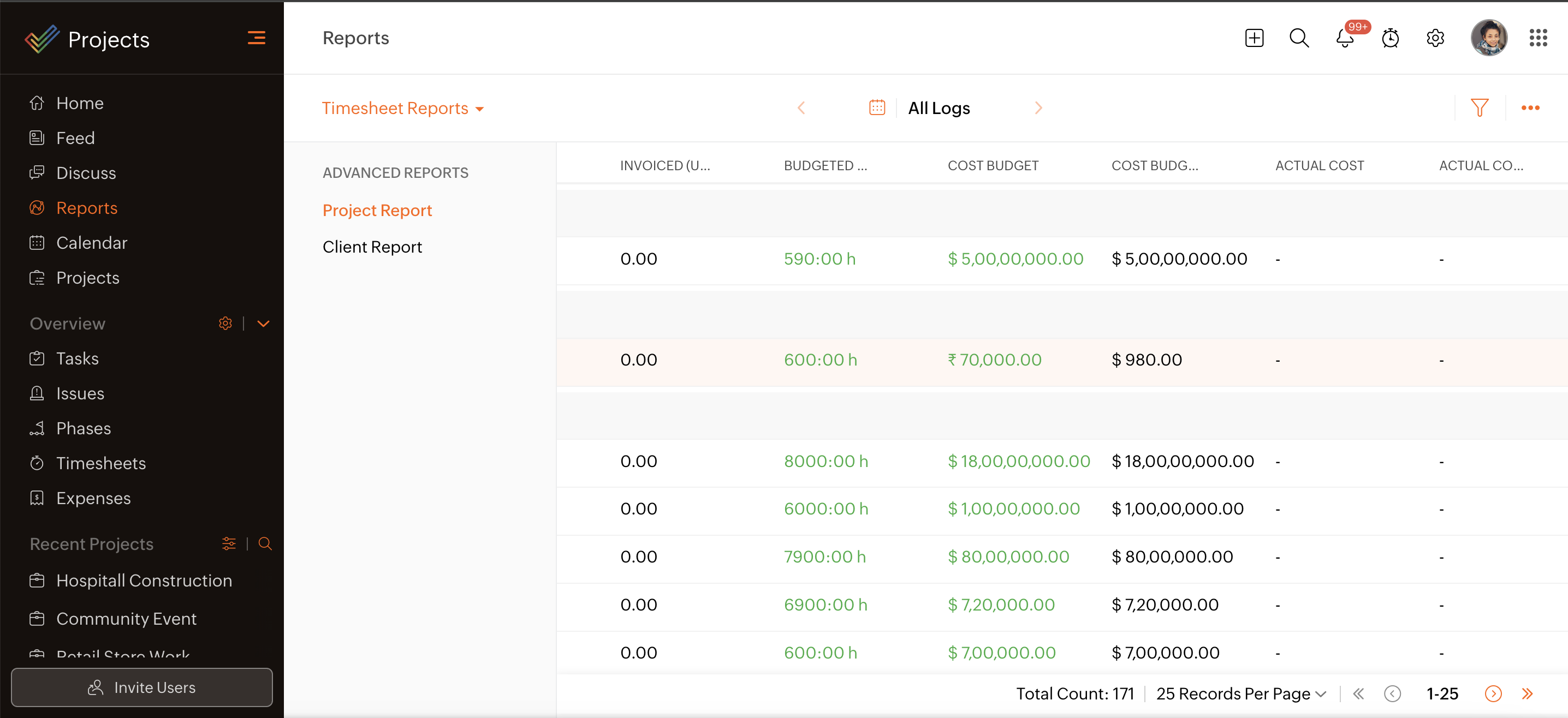The width and height of the screenshot is (1568, 718).
Task: Open Hospitall Construction project
Action: tap(144, 581)
